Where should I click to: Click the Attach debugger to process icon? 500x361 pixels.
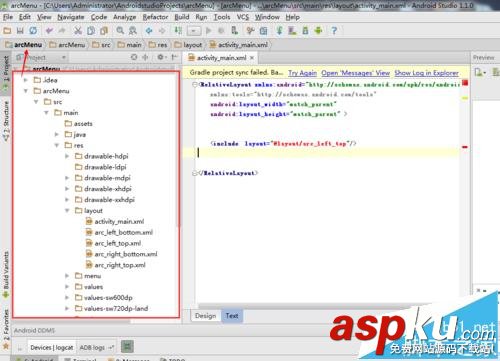(x=235, y=31)
